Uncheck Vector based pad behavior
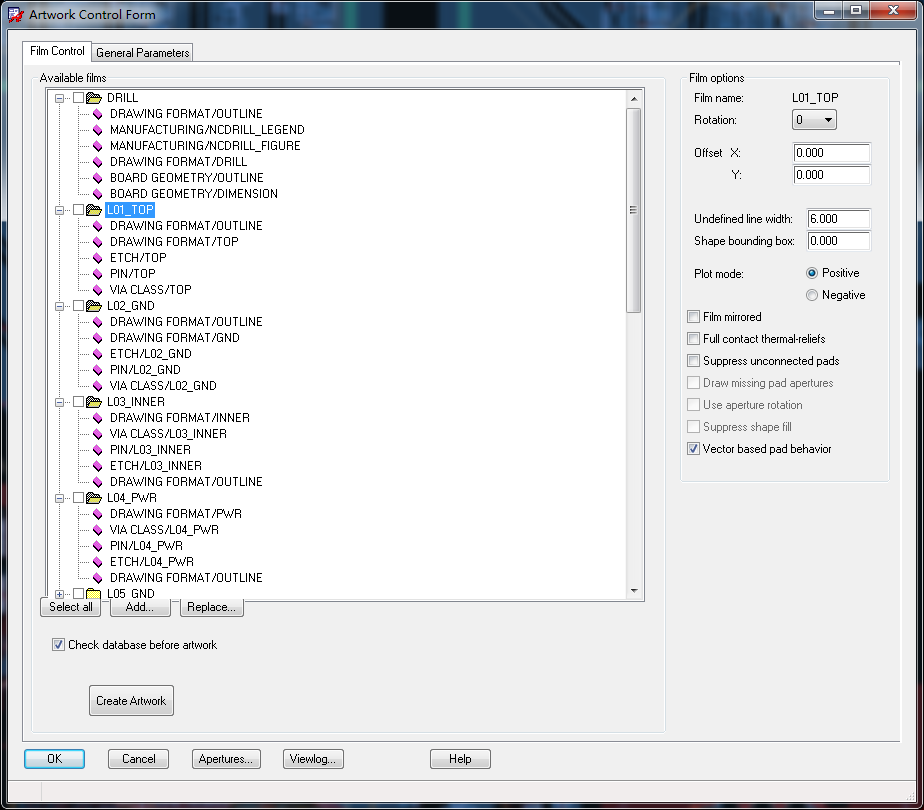 [694, 449]
